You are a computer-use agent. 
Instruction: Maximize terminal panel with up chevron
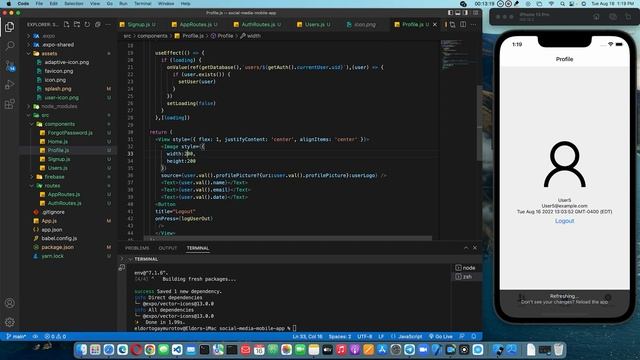(x=466, y=248)
